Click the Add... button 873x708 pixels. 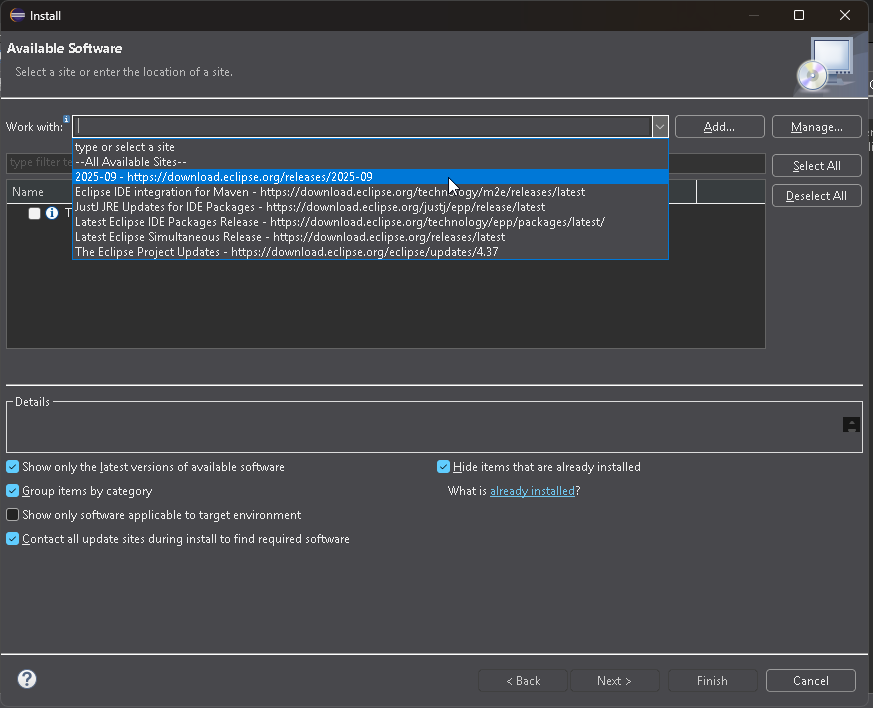719,126
